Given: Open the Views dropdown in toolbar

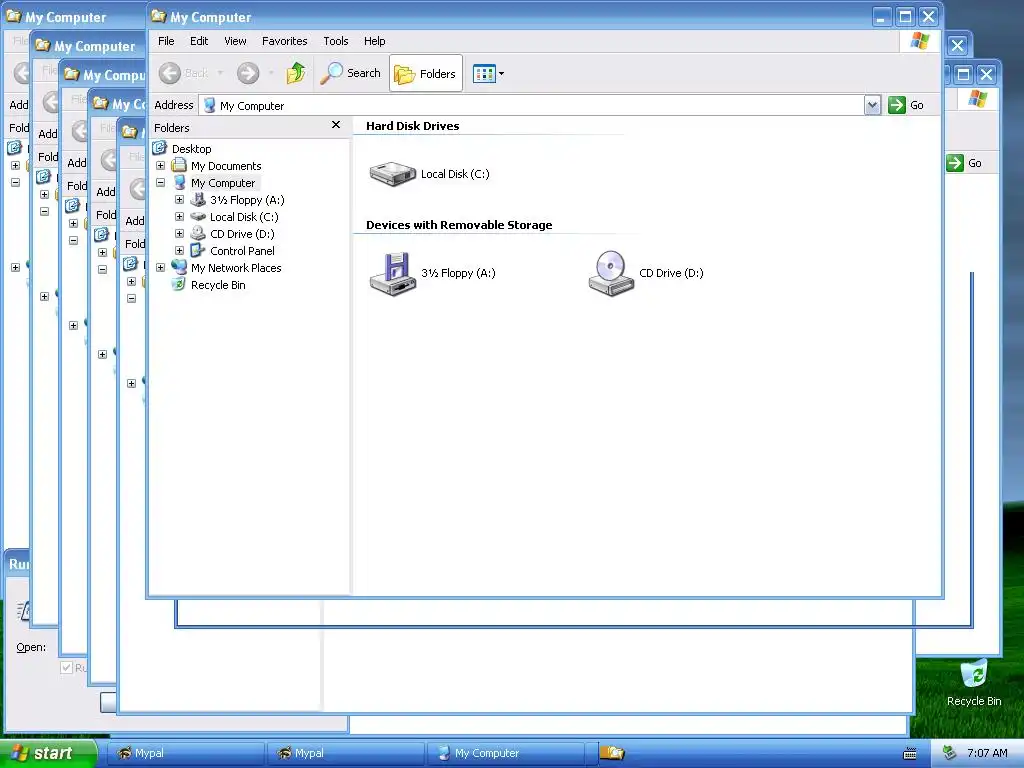Looking at the screenshot, I should [x=488, y=73].
